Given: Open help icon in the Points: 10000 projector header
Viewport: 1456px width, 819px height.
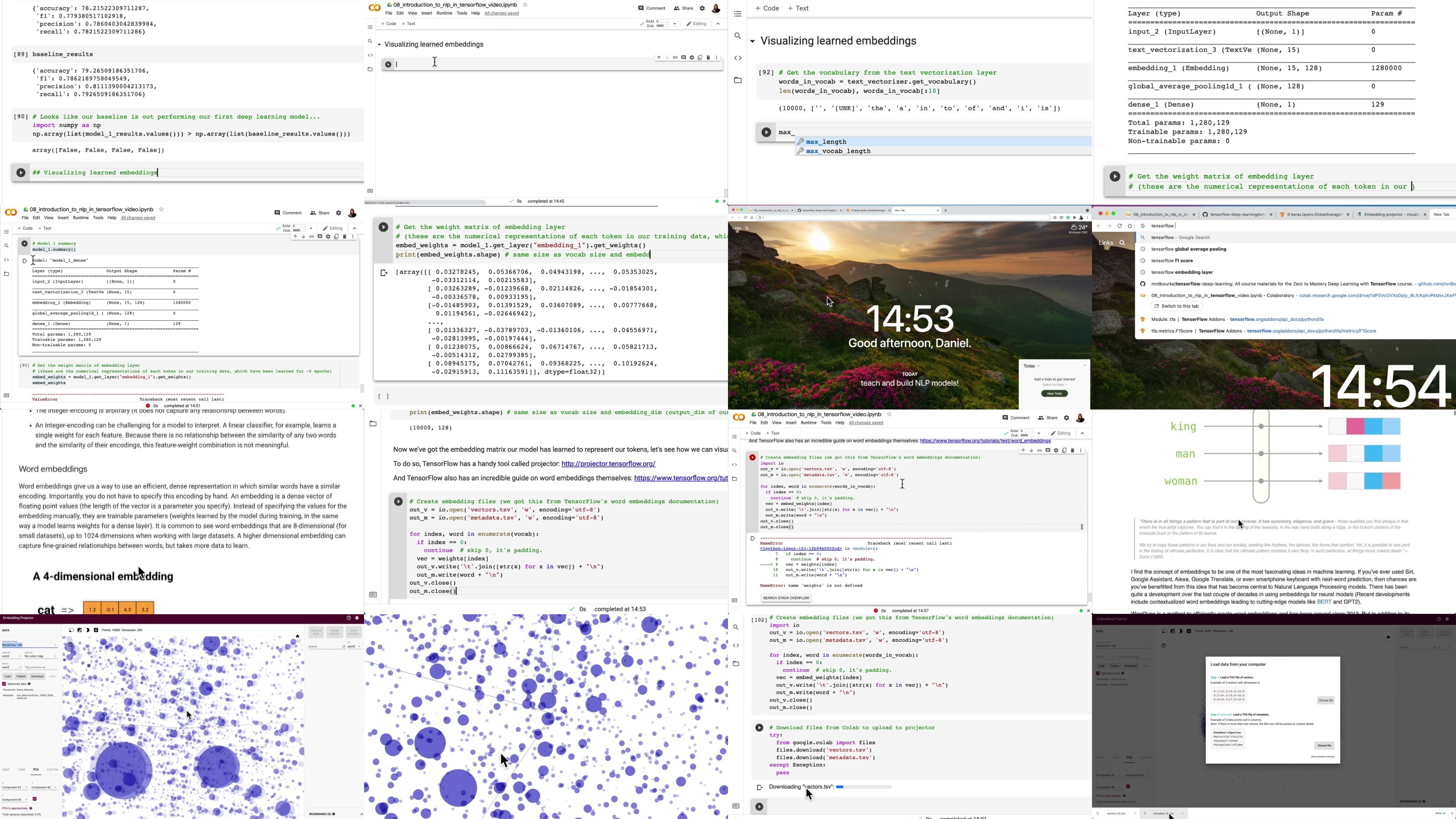Looking at the screenshot, I should [349, 618].
